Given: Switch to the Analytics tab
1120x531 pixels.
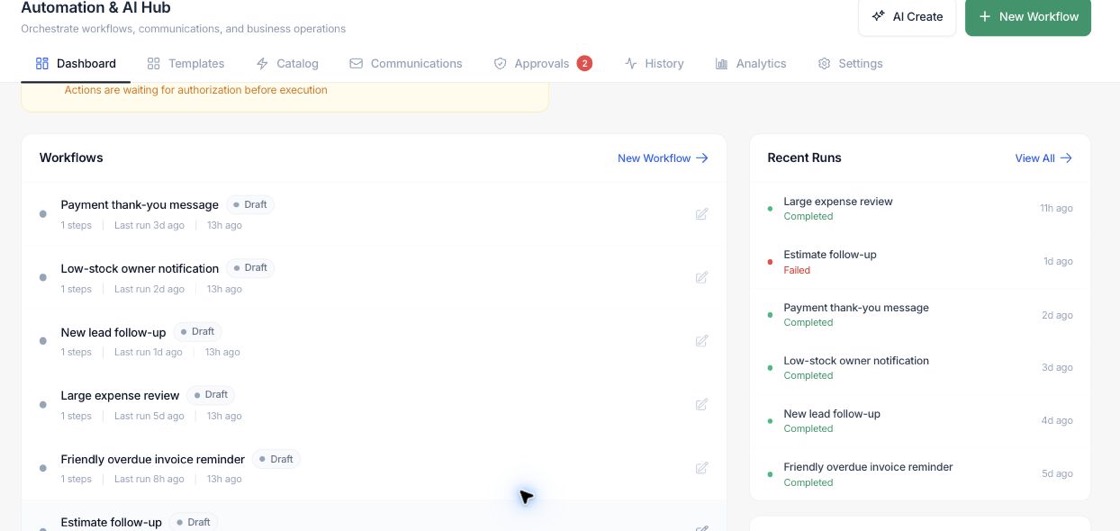Looking at the screenshot, I should (x=751, y=64).
